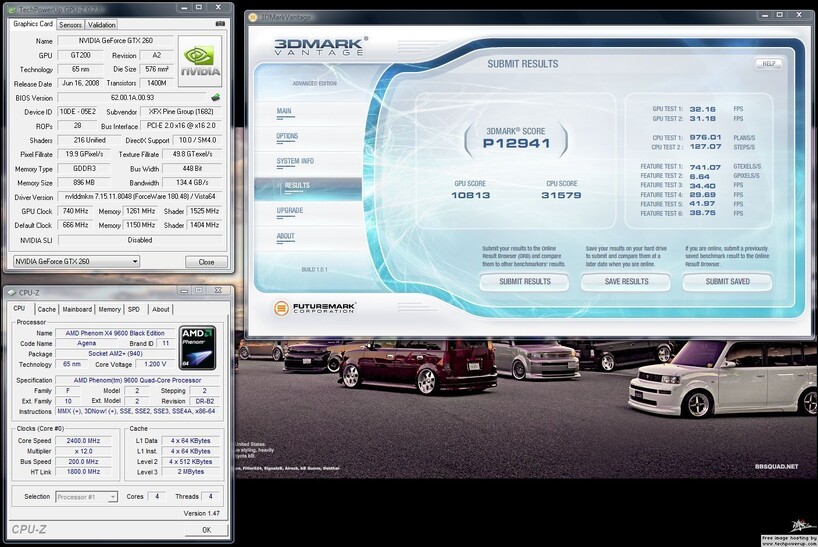Click the NVIDIA logo in GPU-Z
The height and width of the screenshot is (547, 818).
click(x=200, y=61)
